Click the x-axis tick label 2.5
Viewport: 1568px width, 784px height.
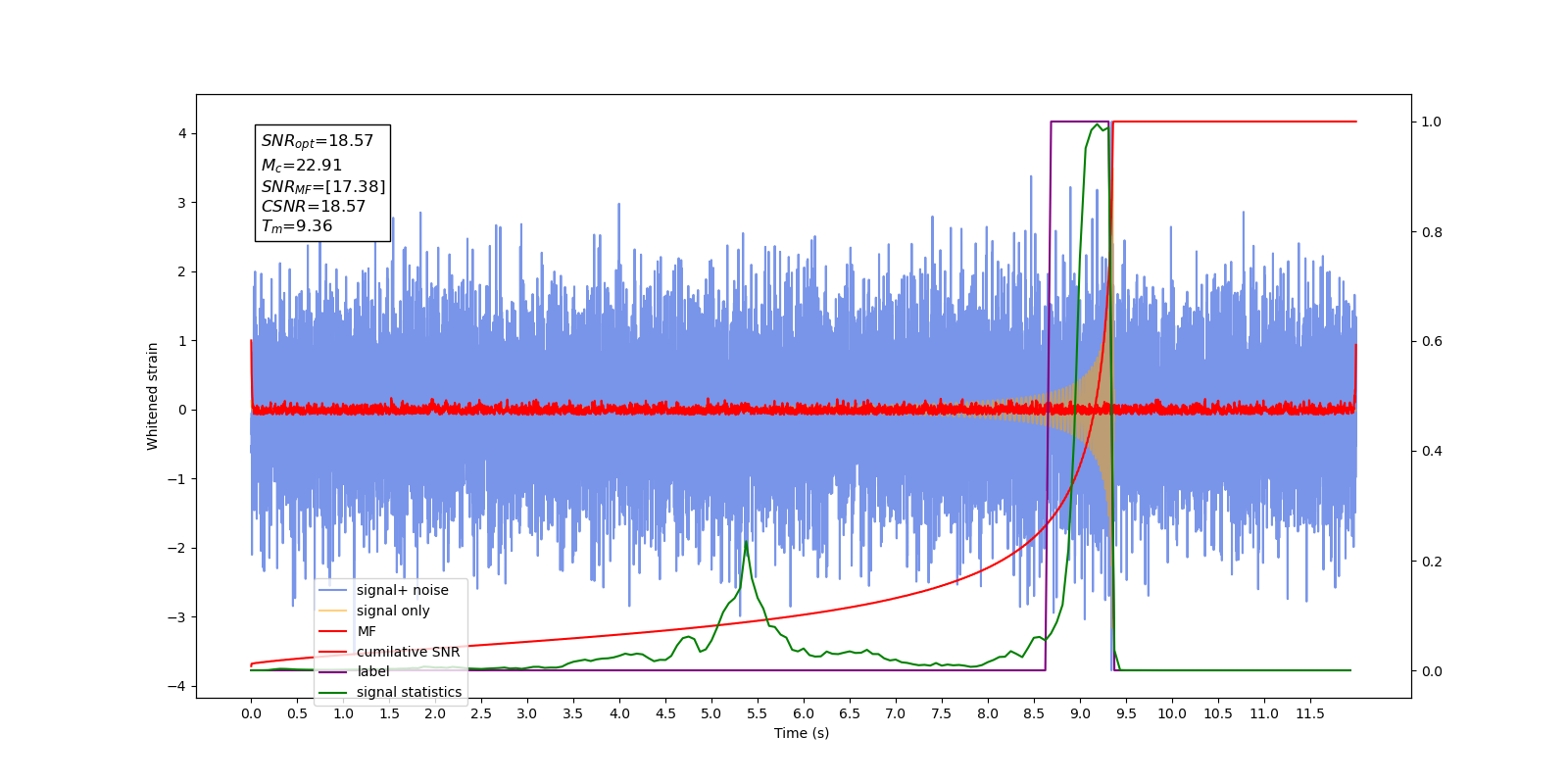click(x=481, y=713)
